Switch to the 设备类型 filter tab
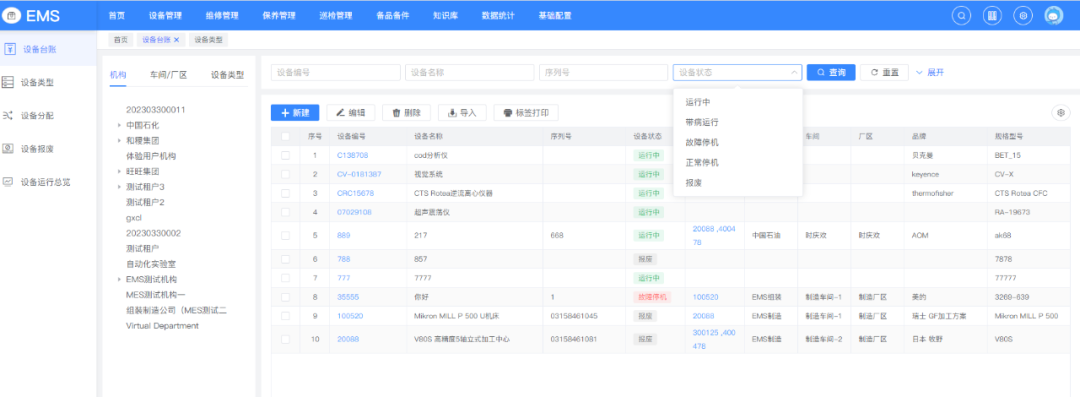 pyautogui.click(x=227, y=75)
